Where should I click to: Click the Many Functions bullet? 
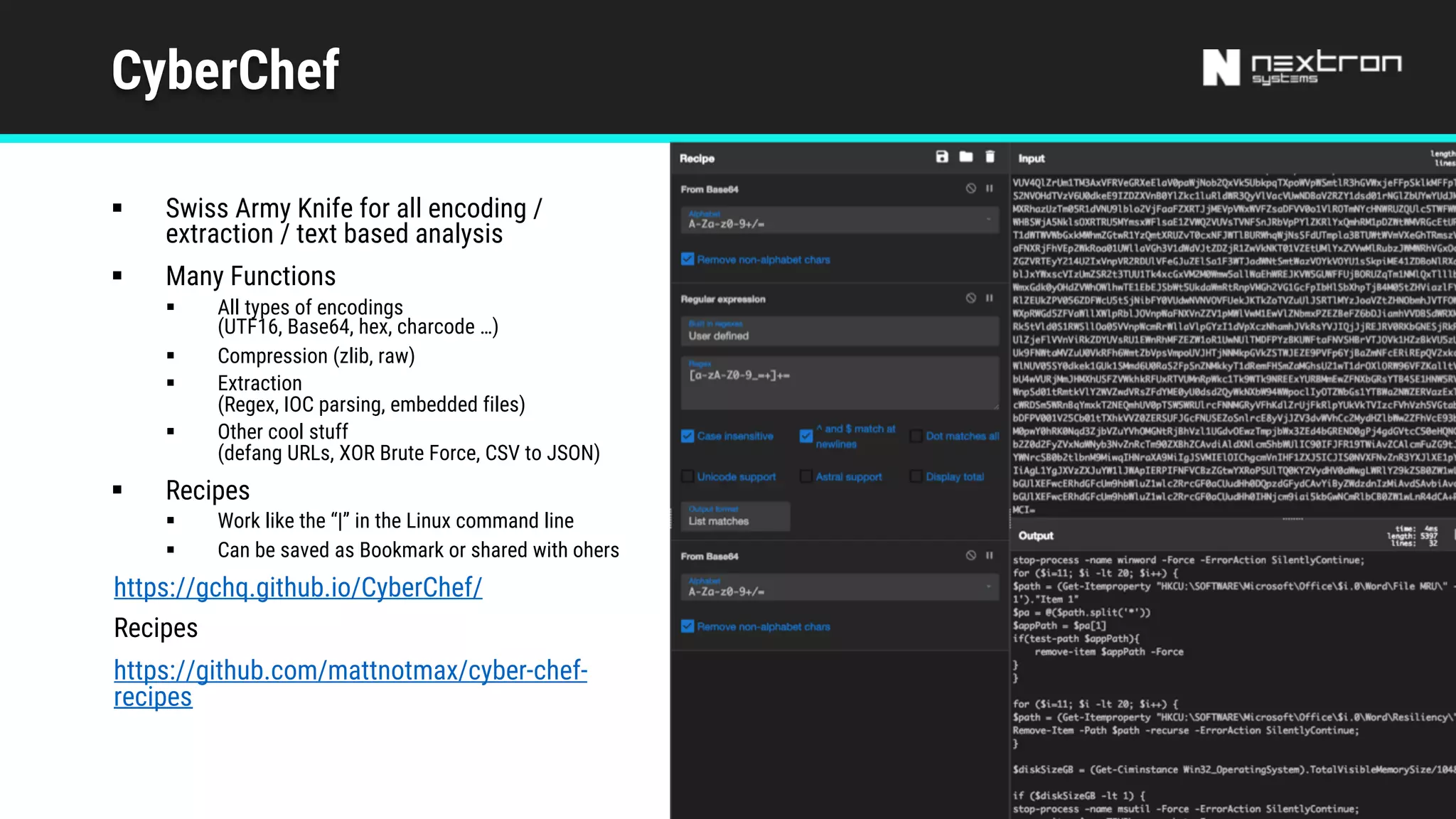click(x=251, y=276)
